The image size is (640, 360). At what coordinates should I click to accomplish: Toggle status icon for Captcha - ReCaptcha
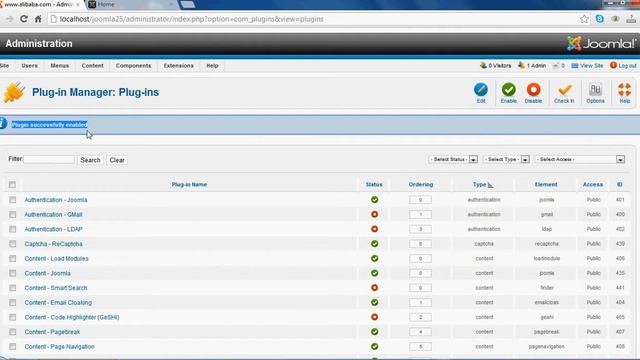tap(374, 244)
